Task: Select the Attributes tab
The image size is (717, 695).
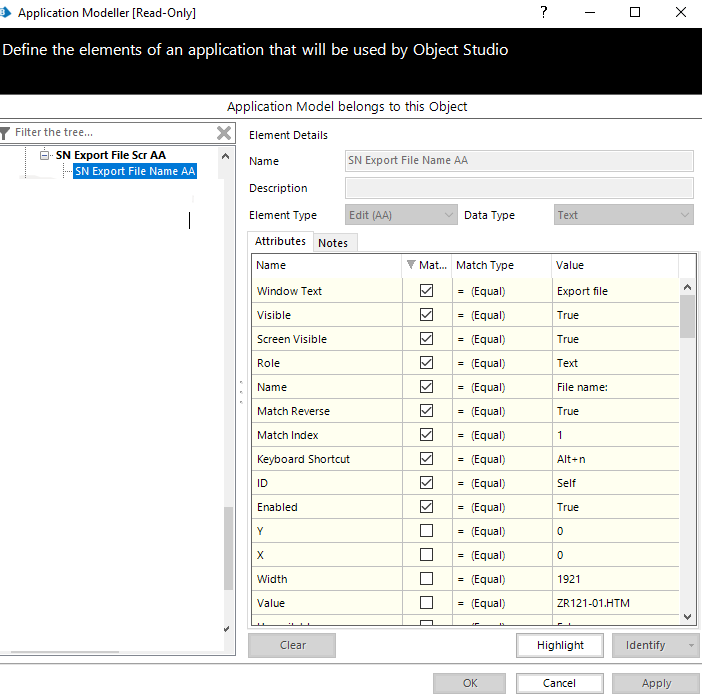Action: [280, 242]
